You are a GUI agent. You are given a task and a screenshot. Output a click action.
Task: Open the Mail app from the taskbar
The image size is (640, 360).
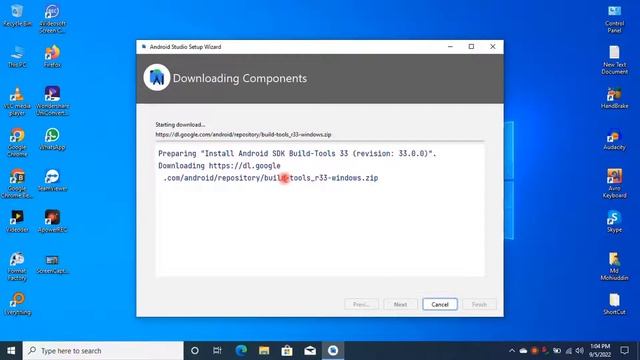[310, 351]
